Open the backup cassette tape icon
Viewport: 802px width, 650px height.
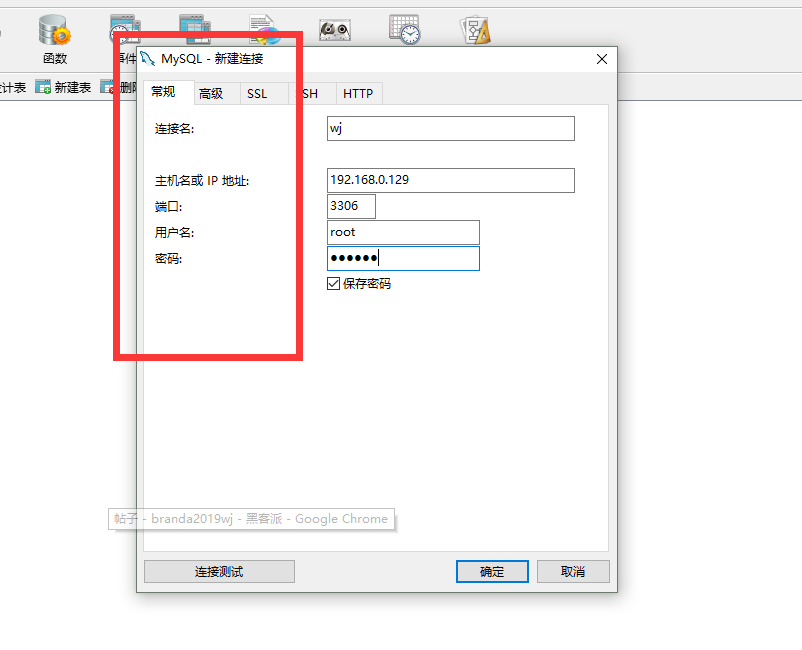coord(335,30)
